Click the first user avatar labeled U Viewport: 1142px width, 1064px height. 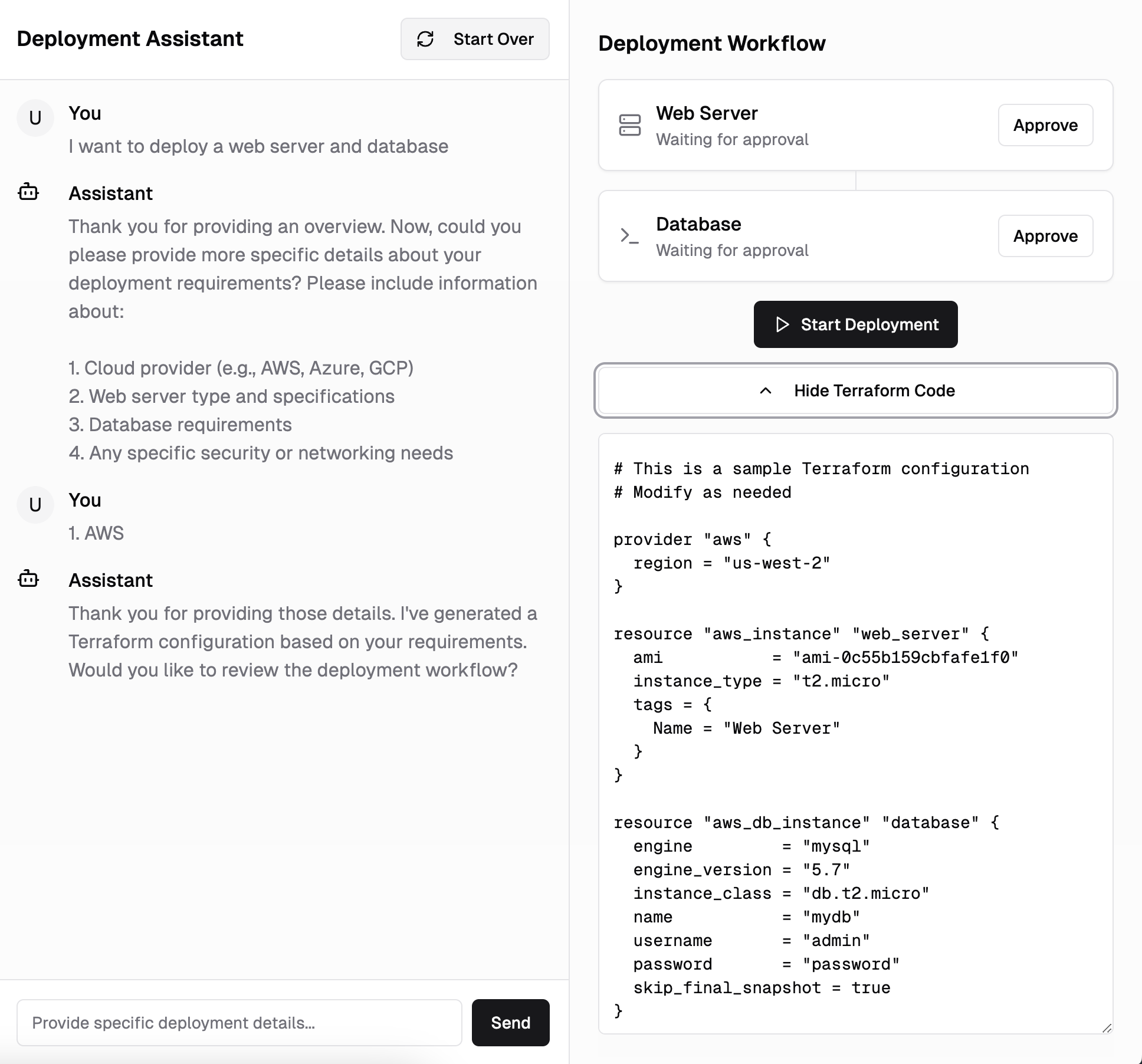tap(35, 118)
